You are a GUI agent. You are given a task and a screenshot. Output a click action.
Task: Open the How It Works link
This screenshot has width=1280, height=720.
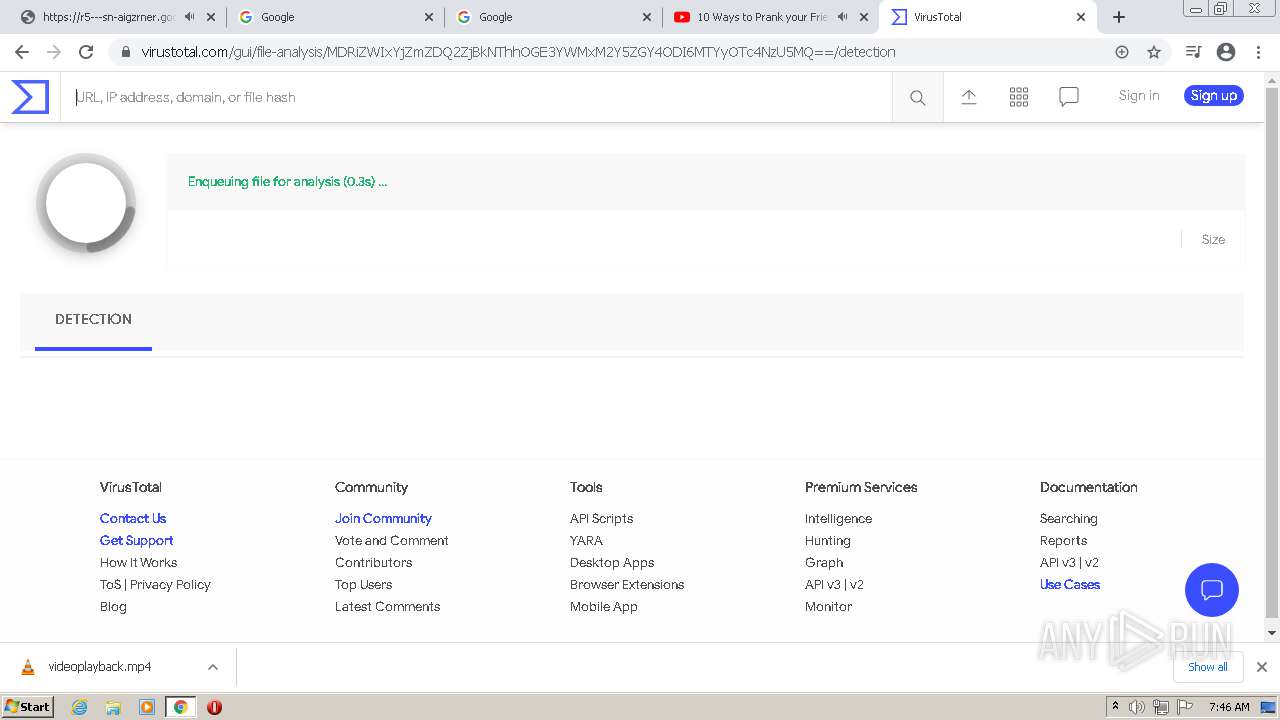(138, 562)
